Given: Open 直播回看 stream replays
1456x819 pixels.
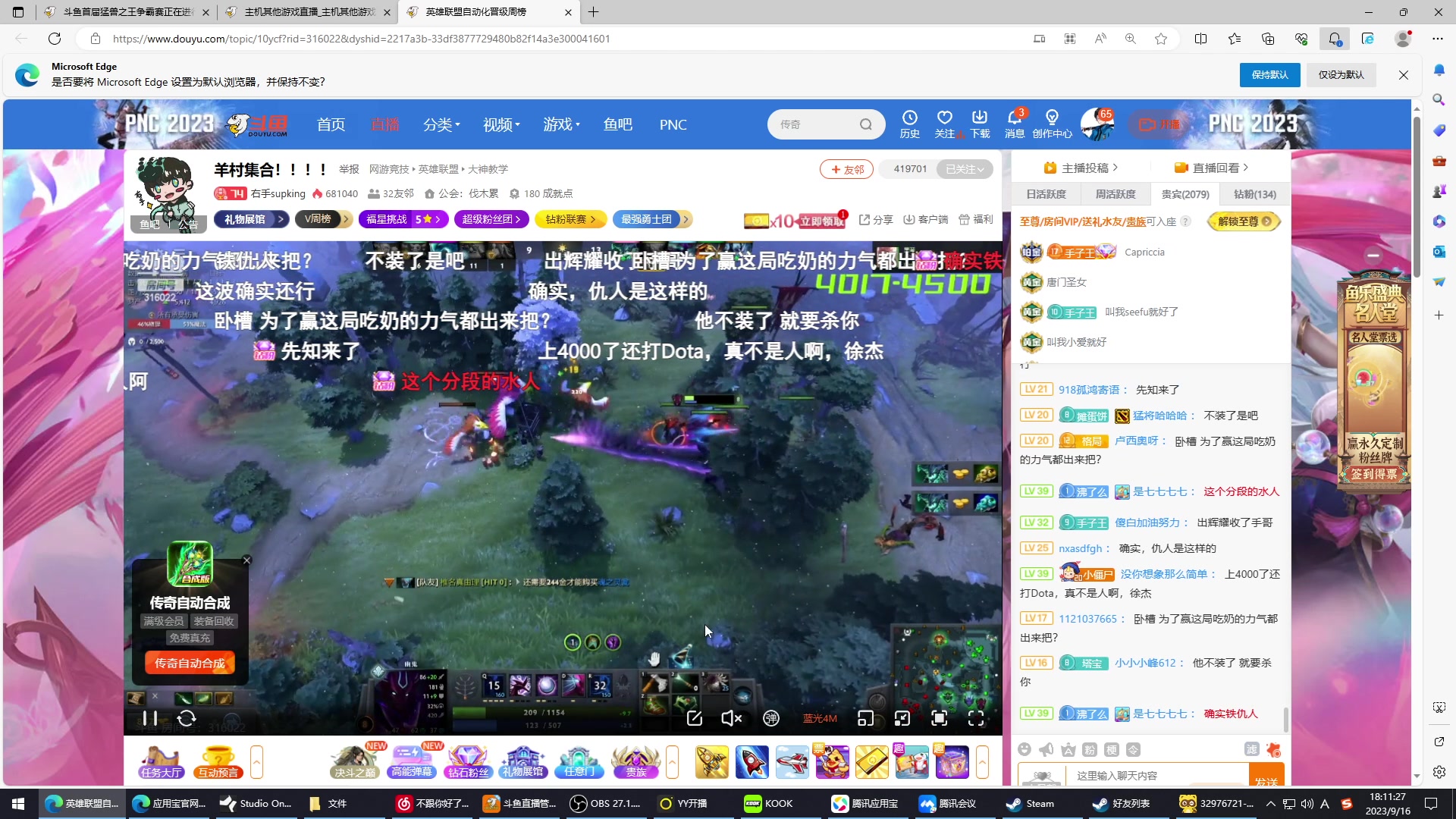Looking at the screenshot, I should tap(1211, 168).
